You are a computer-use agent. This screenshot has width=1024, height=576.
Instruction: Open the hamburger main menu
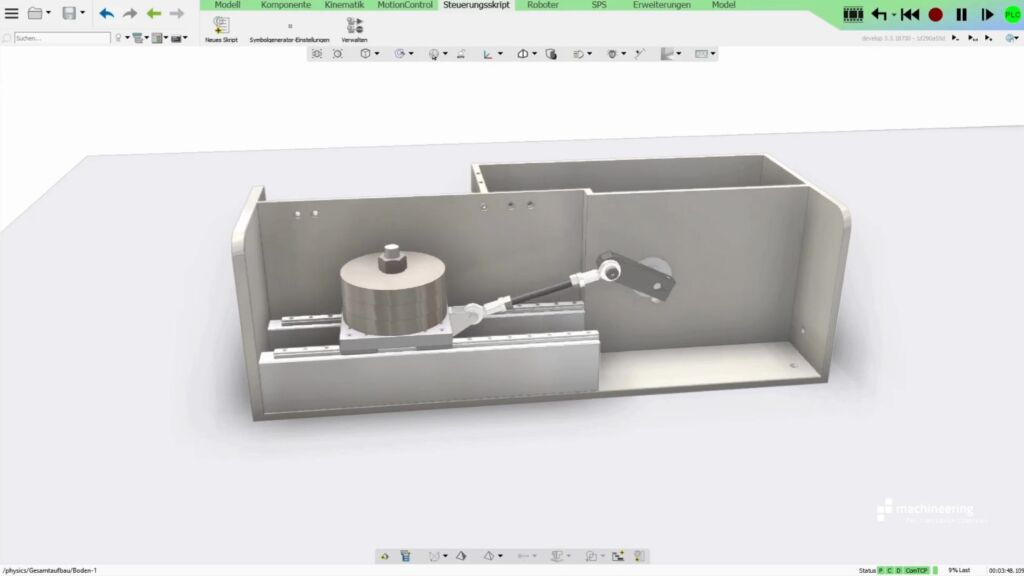coord(12,13)
